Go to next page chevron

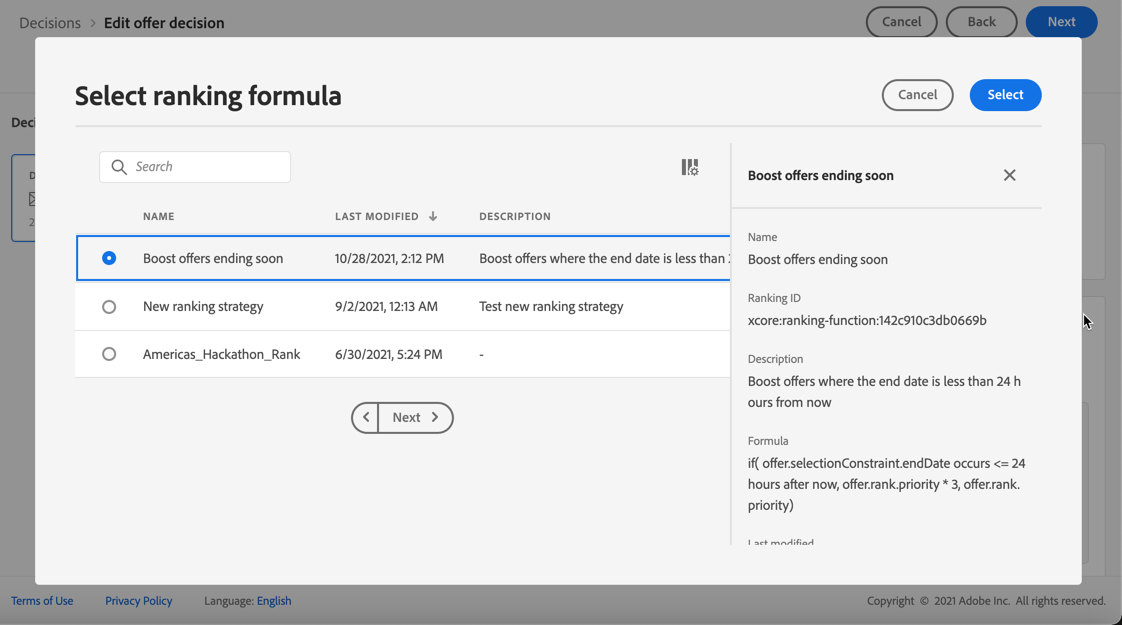coord(435,417)
